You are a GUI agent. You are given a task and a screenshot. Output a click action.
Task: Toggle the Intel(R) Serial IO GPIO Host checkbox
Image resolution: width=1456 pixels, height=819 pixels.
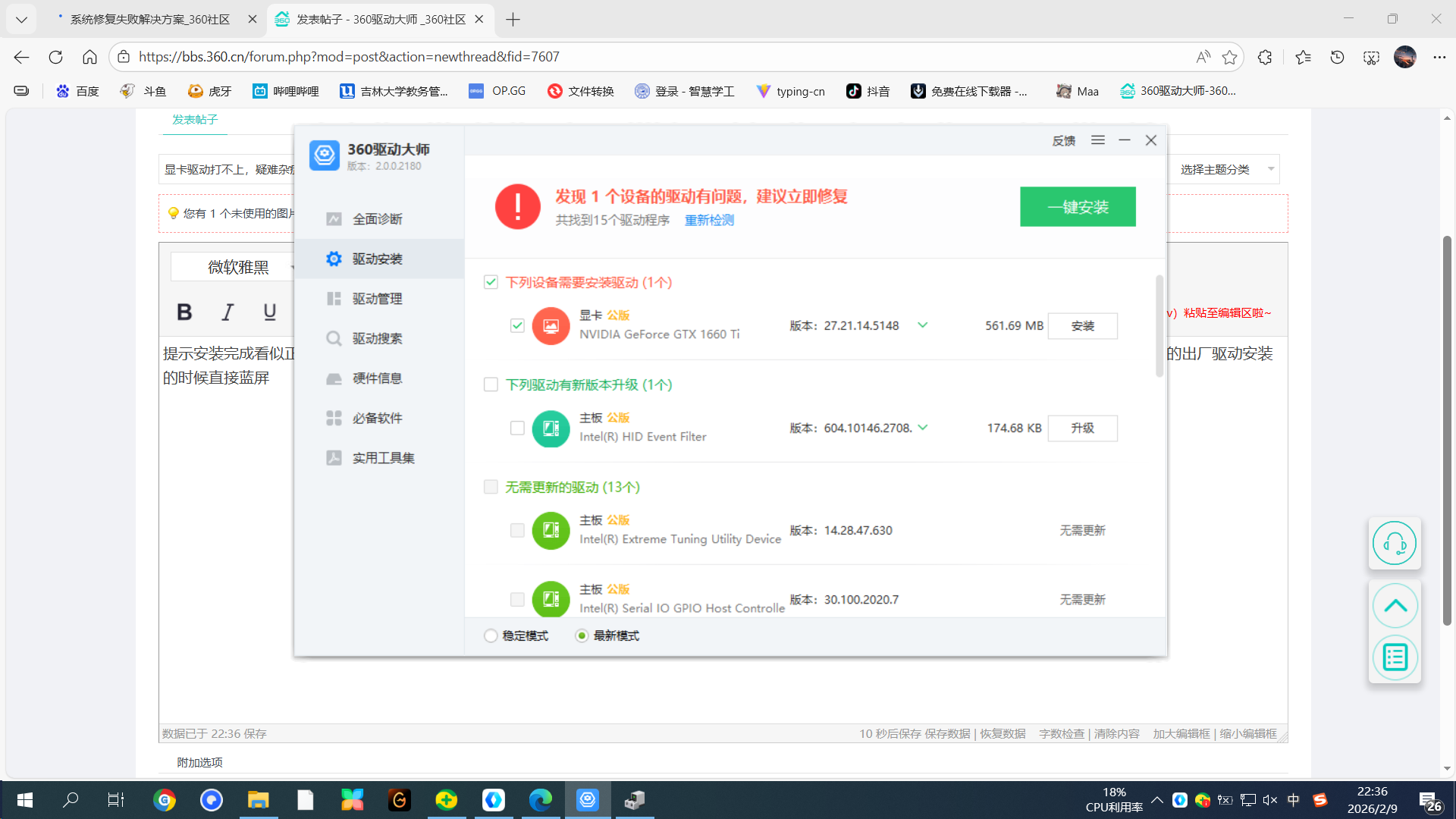tap(517, 600)
